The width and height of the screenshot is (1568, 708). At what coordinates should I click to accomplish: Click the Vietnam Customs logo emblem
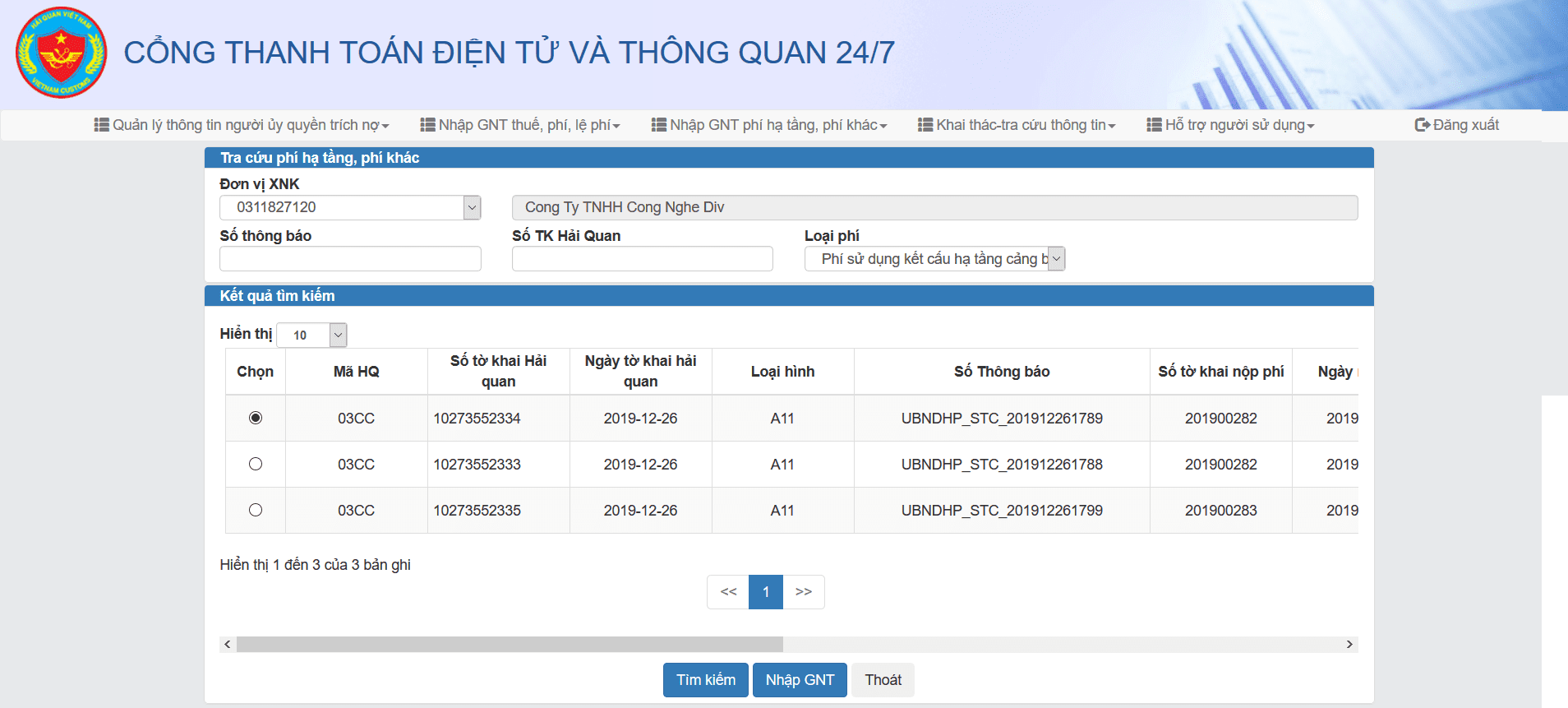(62, 53)
